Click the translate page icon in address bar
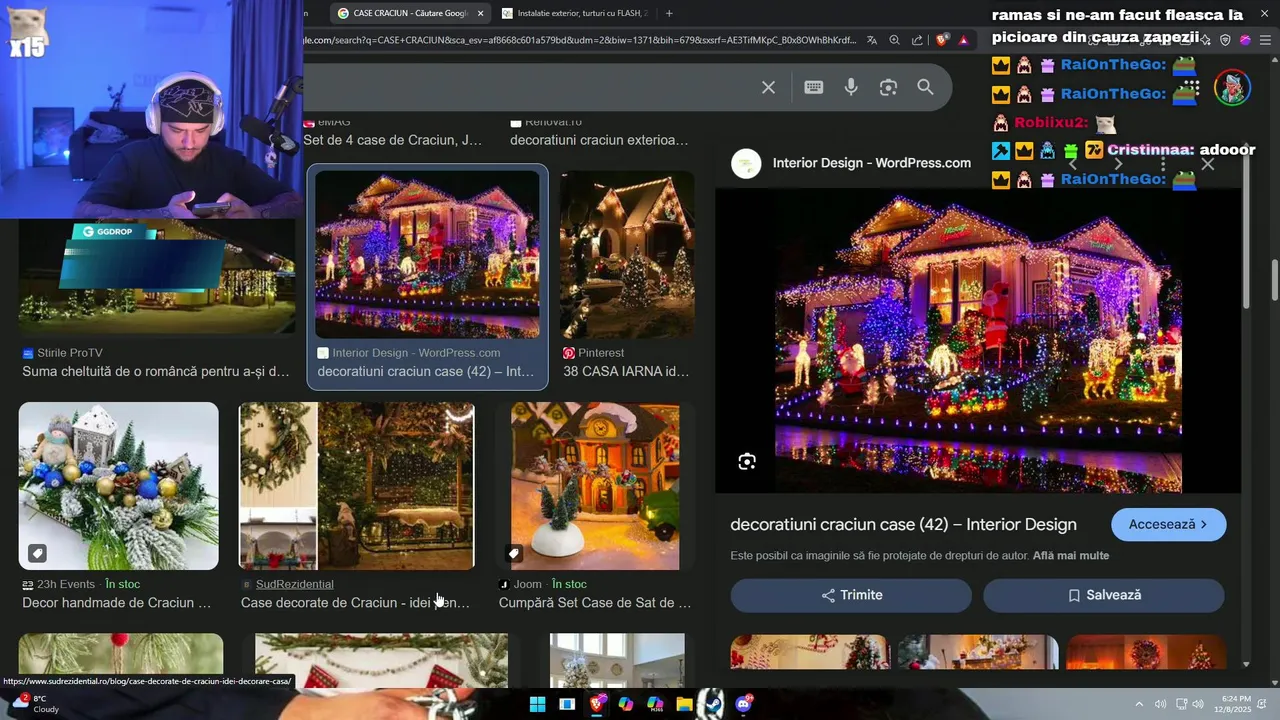 click(x=872, y=40)
